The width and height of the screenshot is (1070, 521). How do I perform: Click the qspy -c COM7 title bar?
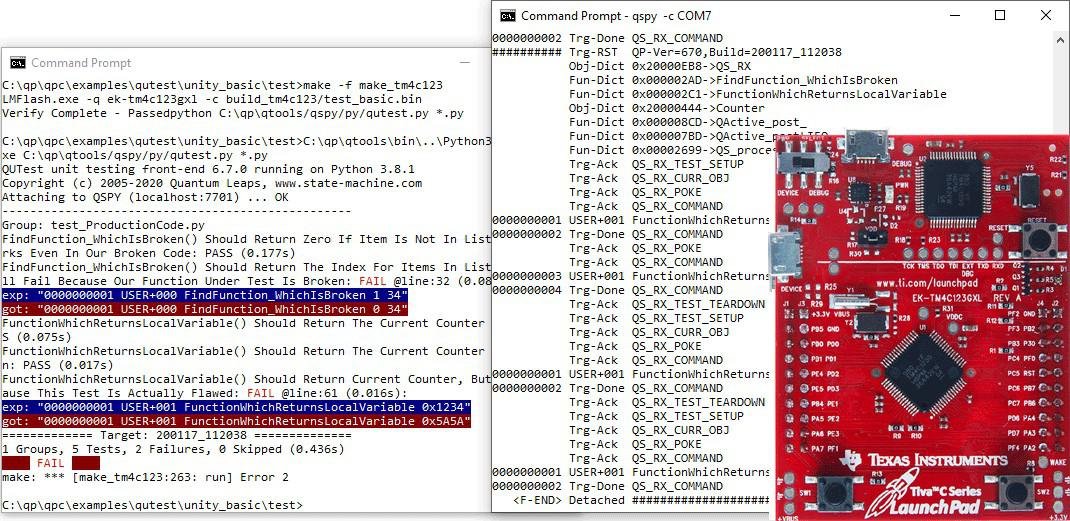coord(717,16)
